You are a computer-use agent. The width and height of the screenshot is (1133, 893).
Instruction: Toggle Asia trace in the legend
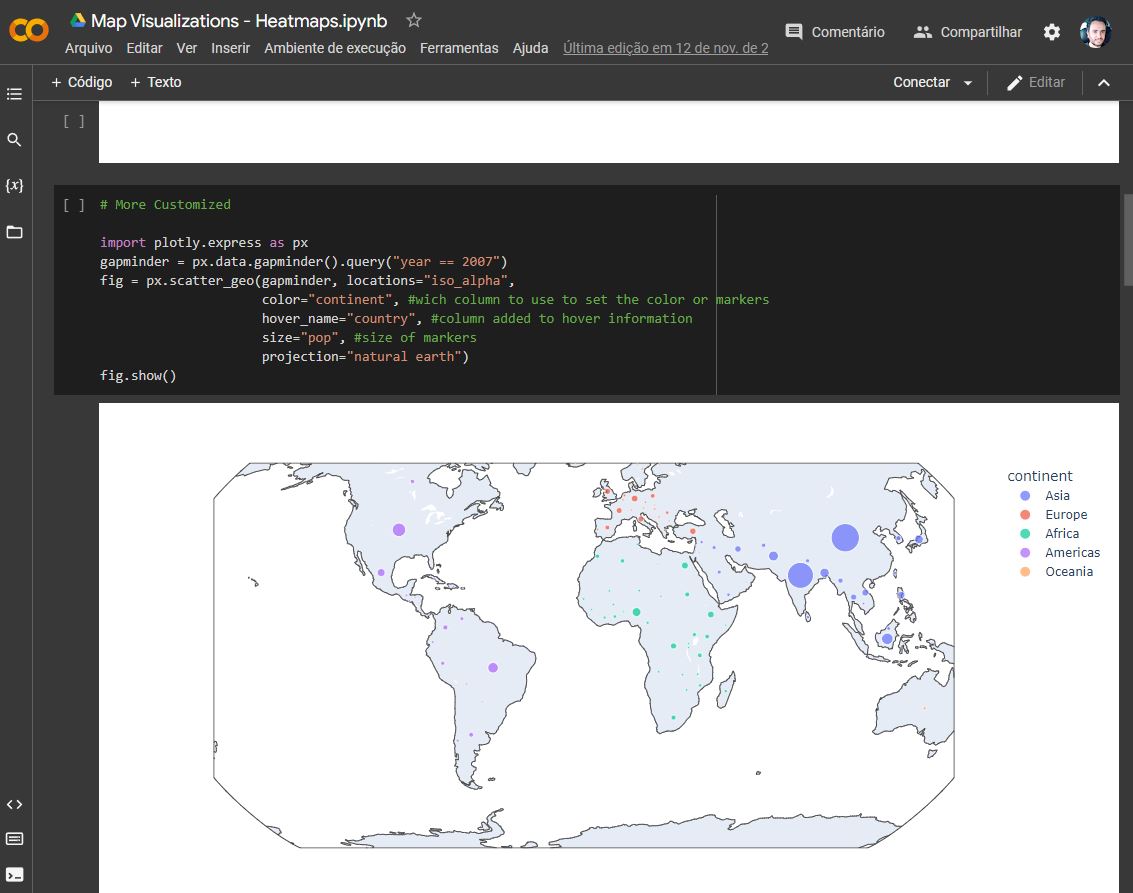1056,495
